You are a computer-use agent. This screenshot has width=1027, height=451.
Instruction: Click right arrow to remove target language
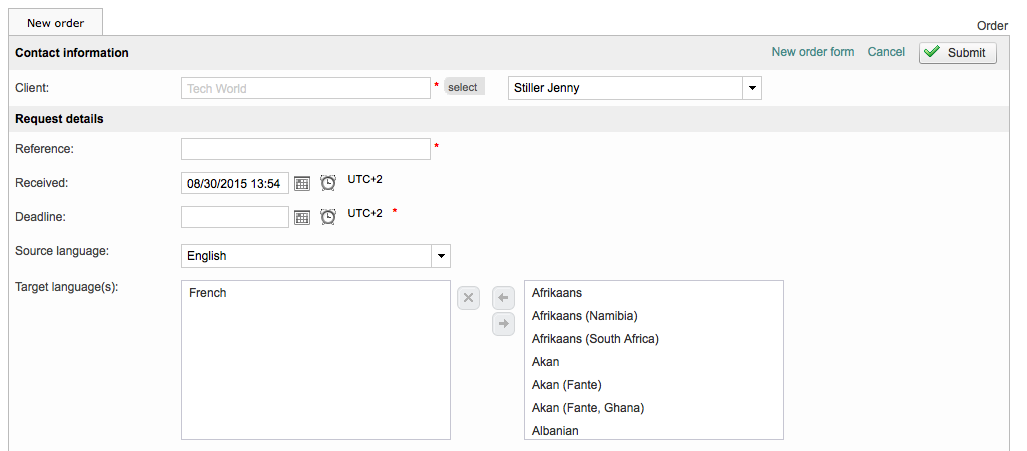[503, 323]
